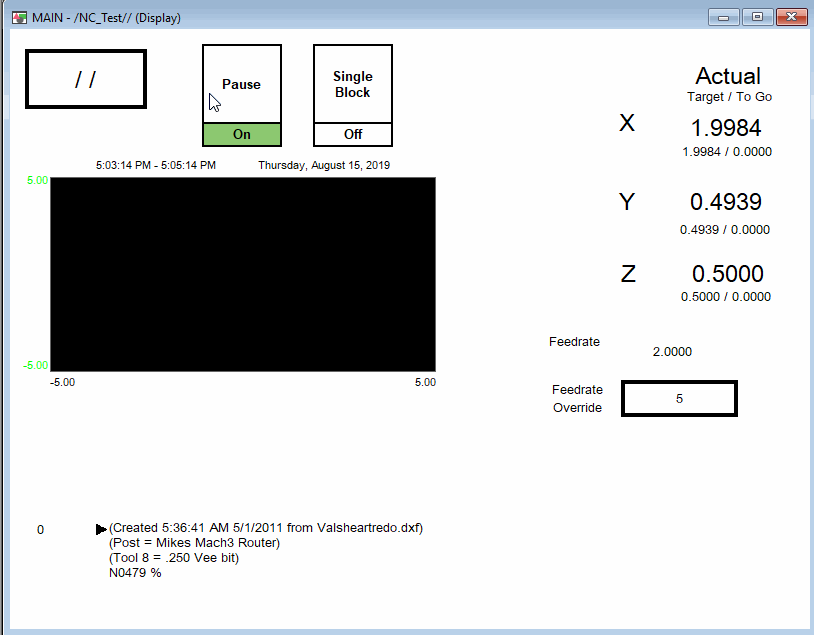Maximize the MAIN display window

pyautogui.click(x=757, y=17)
